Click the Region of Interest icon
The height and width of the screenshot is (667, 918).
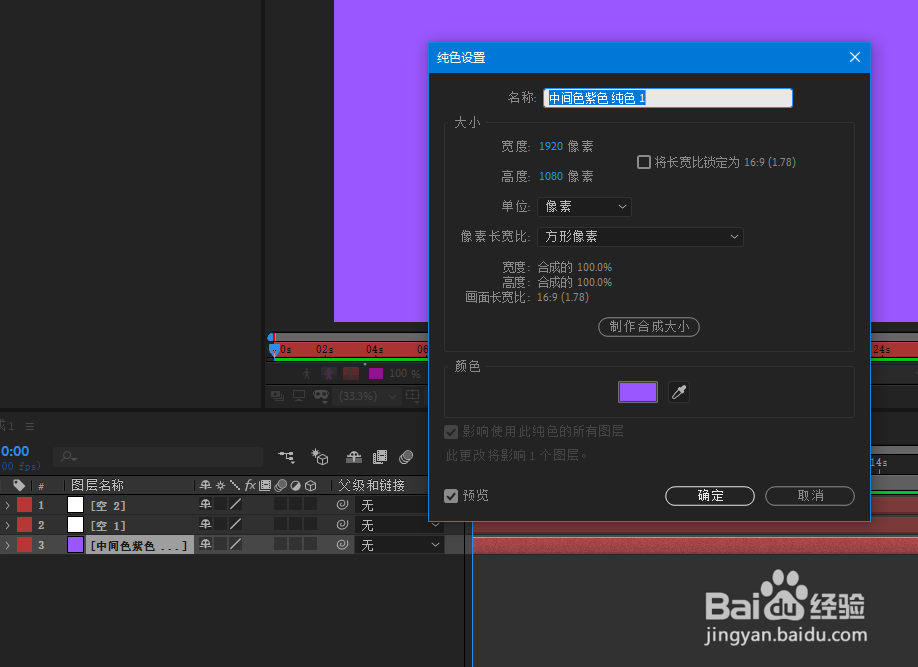click(x=412, y=396)
